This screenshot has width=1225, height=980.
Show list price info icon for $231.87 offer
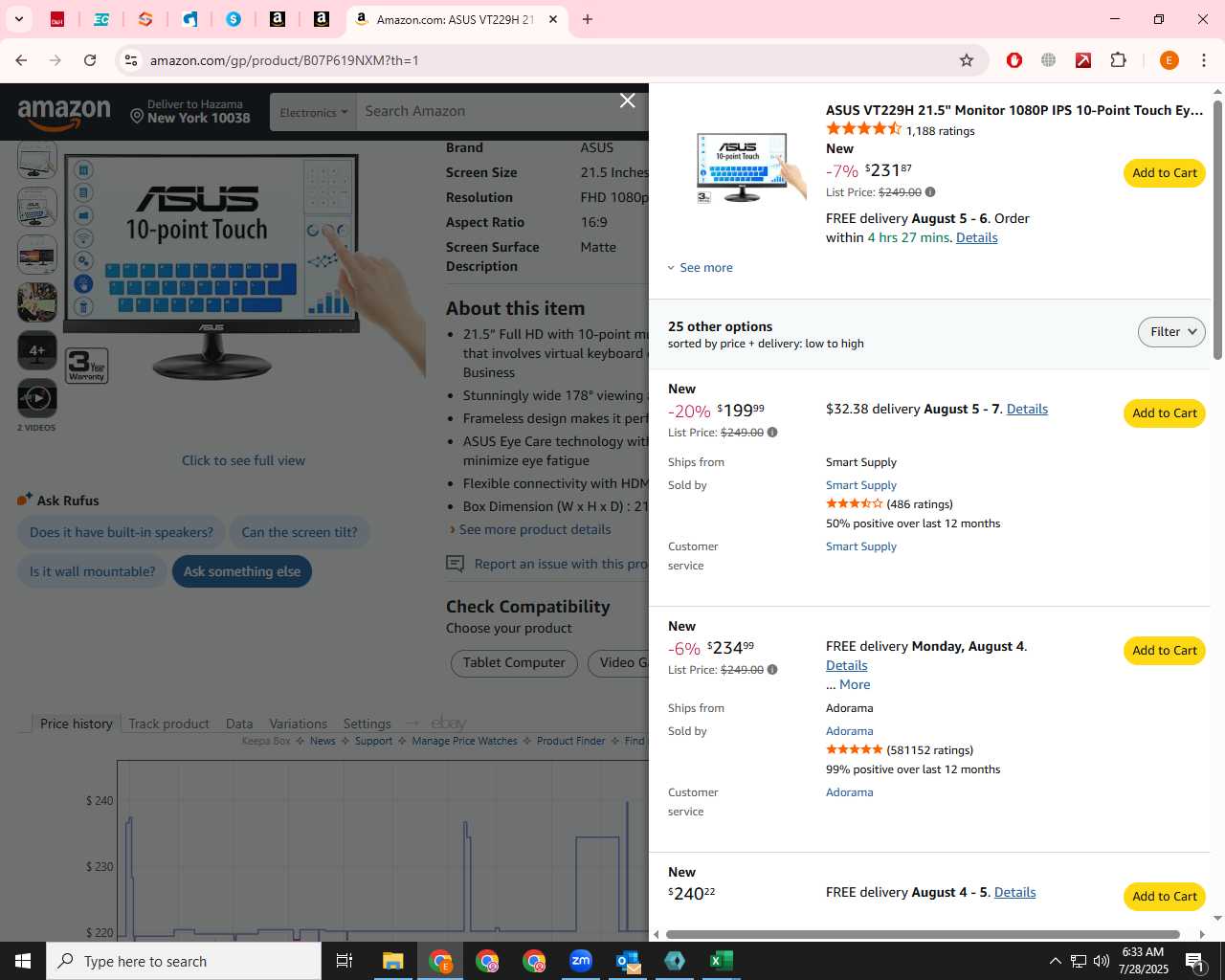(930, 192)
